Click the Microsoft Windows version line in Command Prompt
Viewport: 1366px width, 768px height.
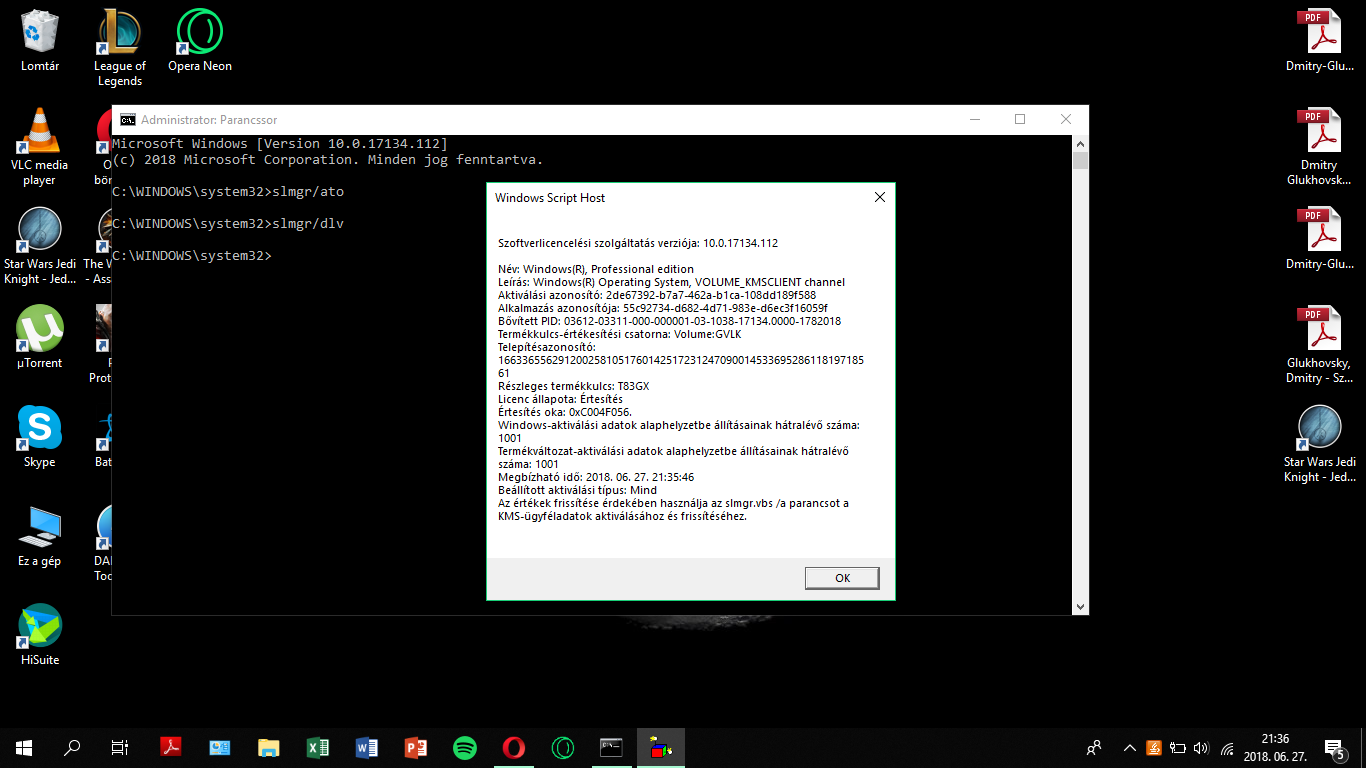click(280, 144)
